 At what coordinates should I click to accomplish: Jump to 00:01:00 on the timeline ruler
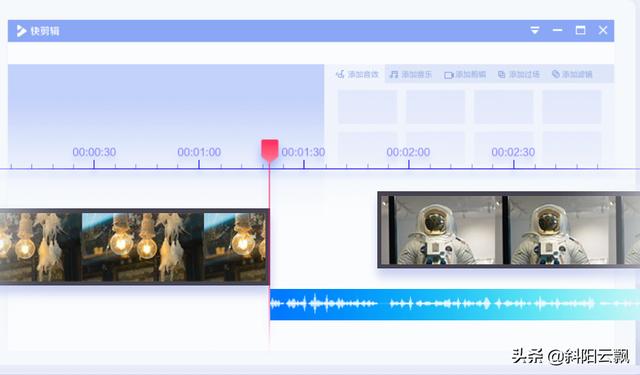click(x=199, y=152)
